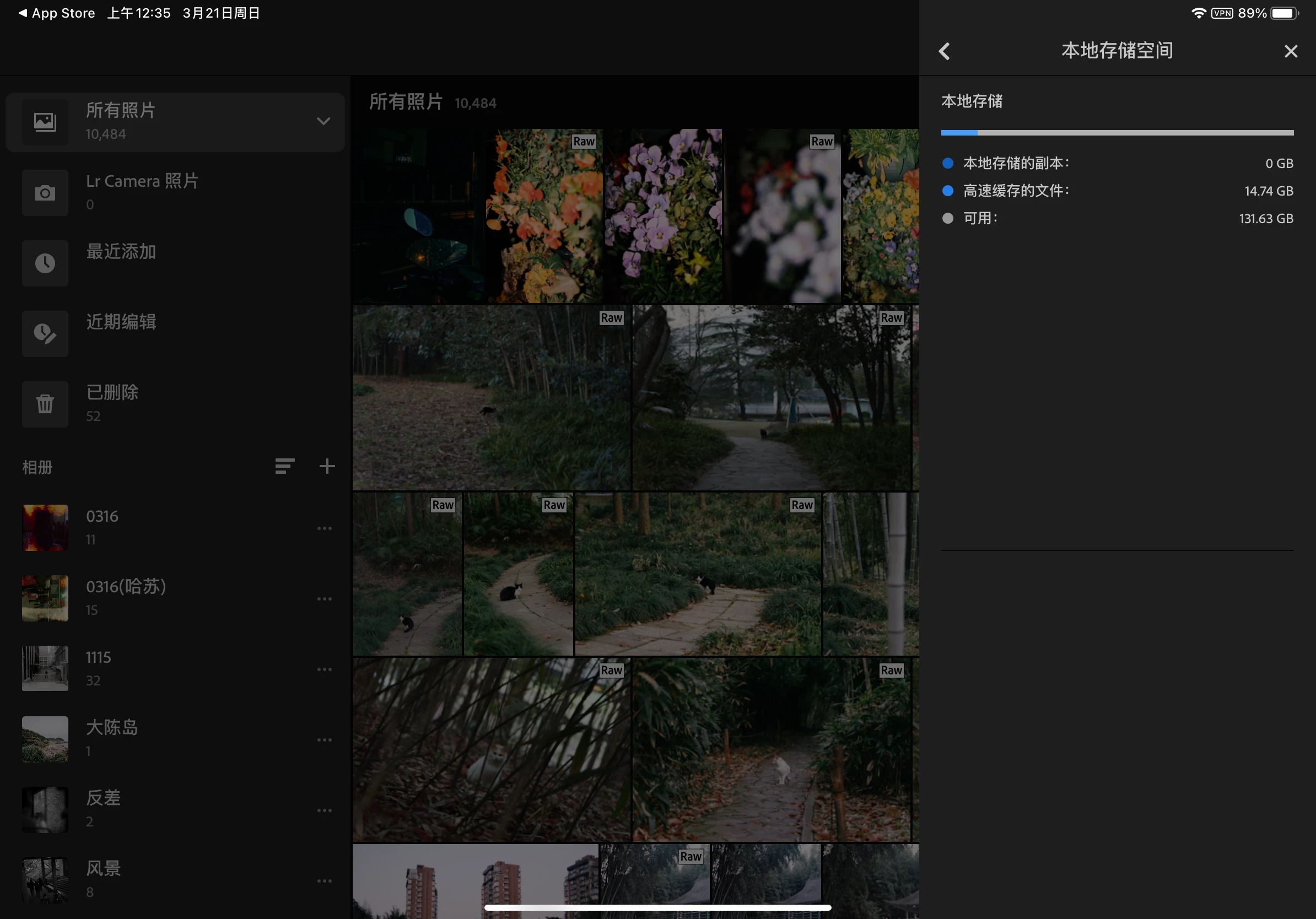Screen dimensions: 1316x919
Task: Close the 本地存储空间 panel
Action: tap(1290, 51)
